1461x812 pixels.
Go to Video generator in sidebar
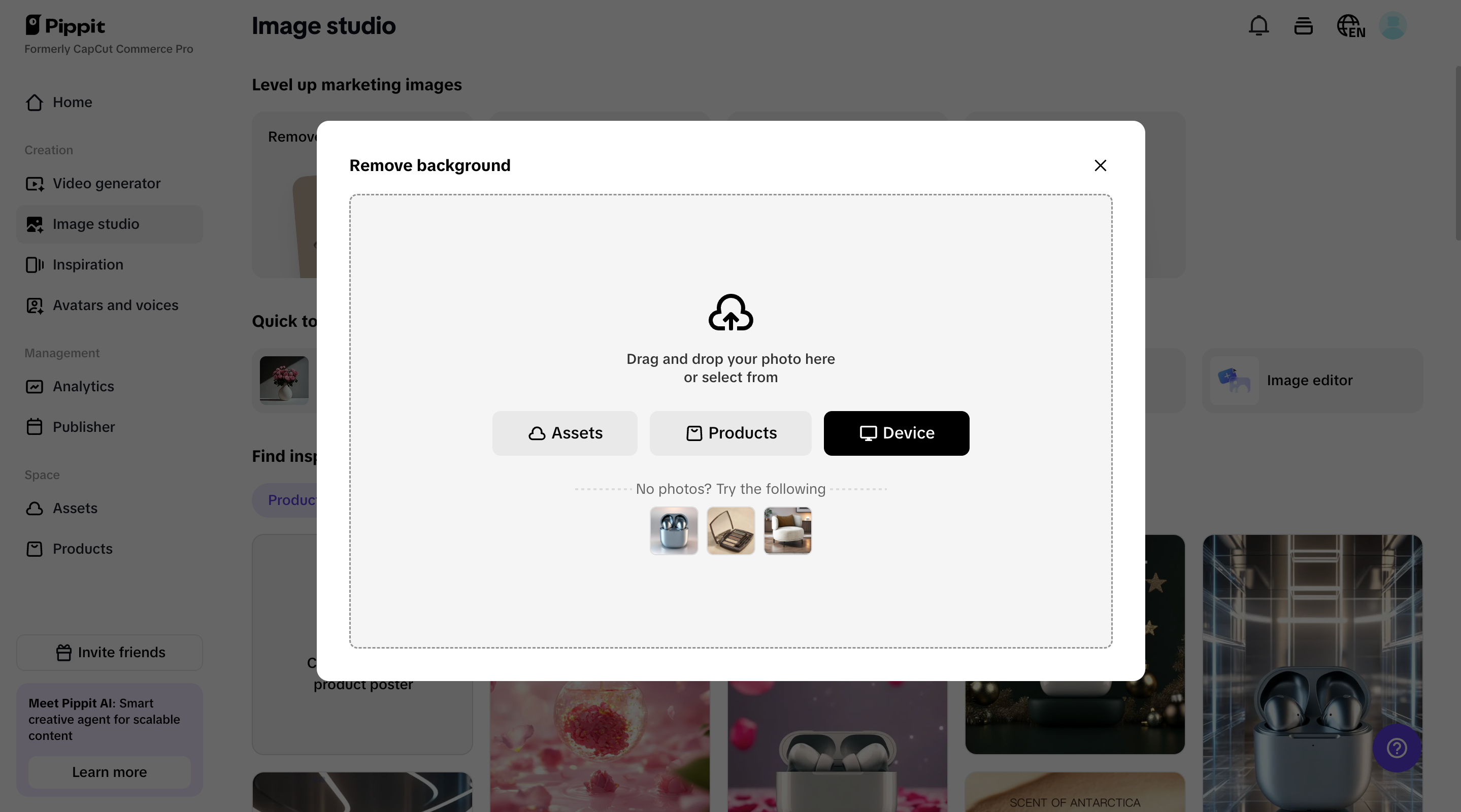pyautogui.click(x=106, y=184)
